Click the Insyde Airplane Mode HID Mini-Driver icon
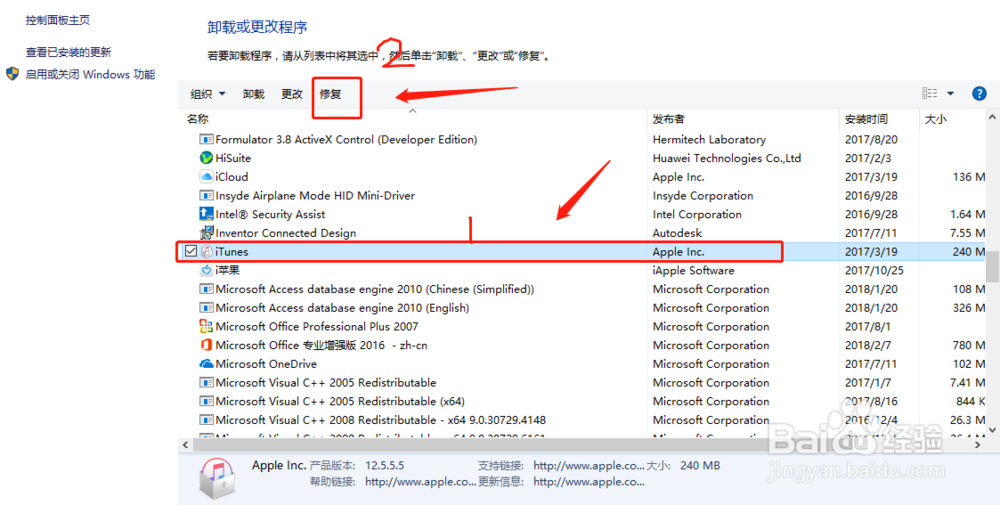The width and height of the screenshot is (1000, 505). coord(206,195)
